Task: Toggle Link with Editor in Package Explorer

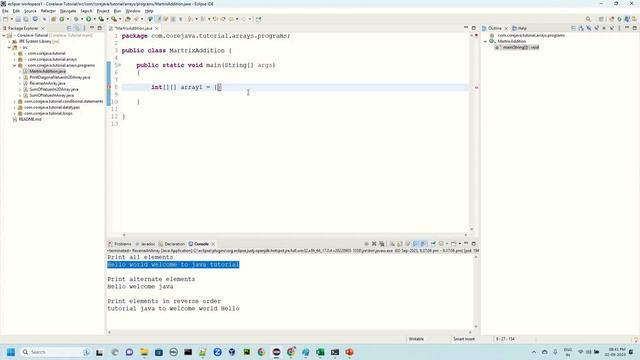Action: (x=77, y=28)
